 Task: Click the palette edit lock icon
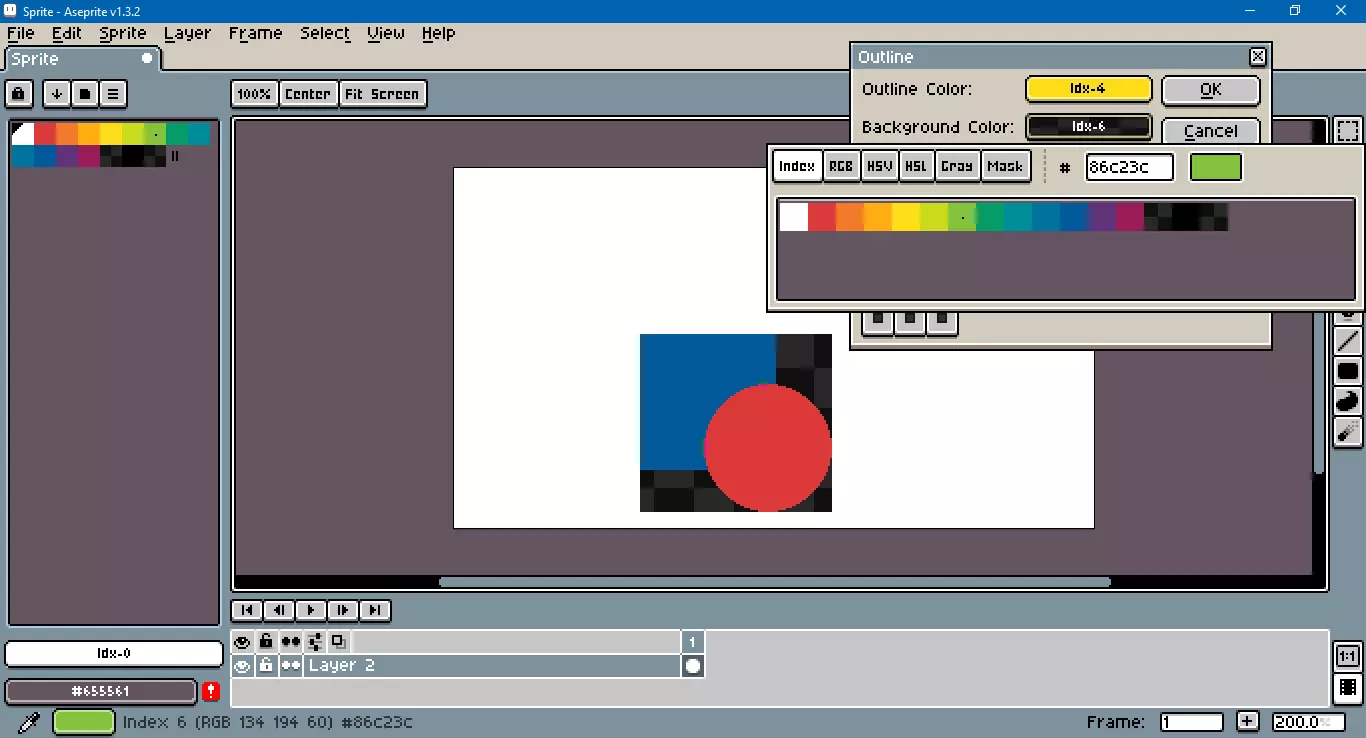tap(19, 94)
